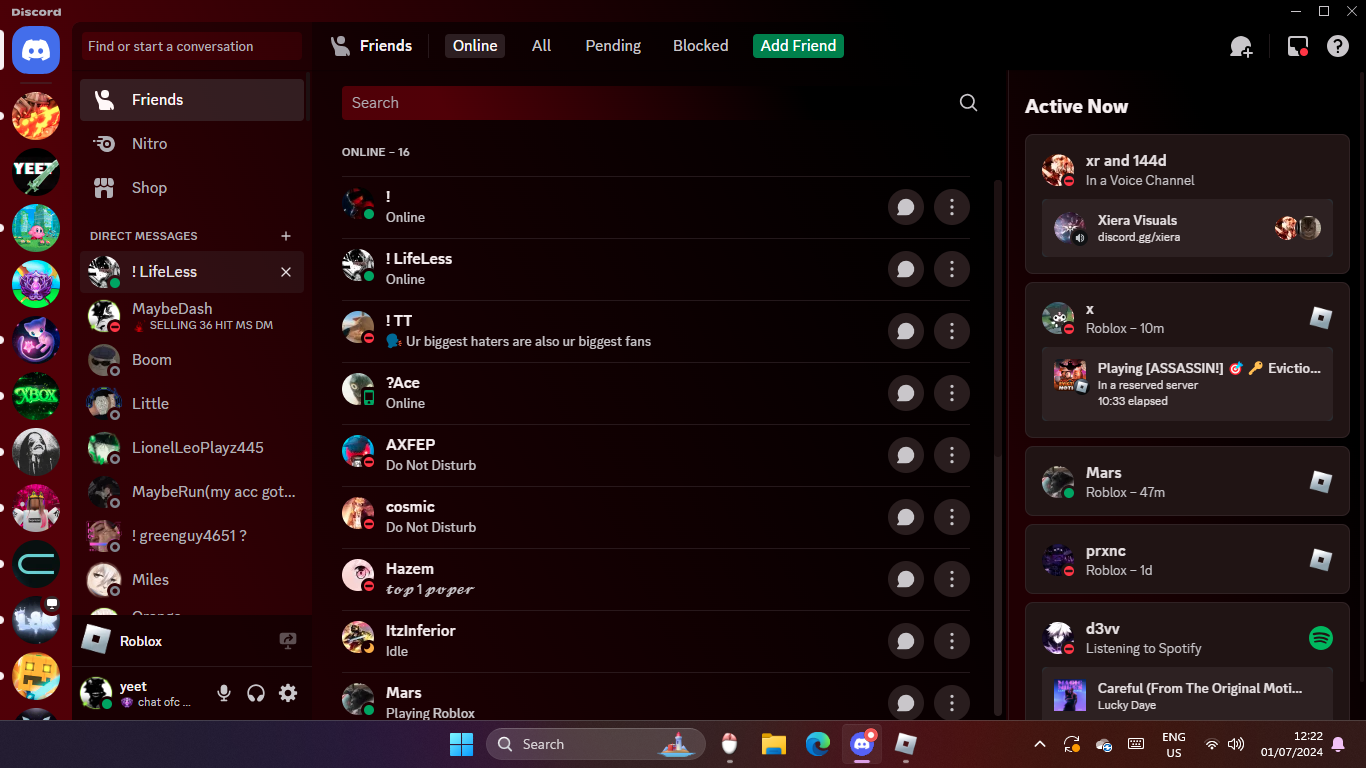Open more options for ?Ace
Viewport: 1366px width, 768px height.
(x=952, y=393)
